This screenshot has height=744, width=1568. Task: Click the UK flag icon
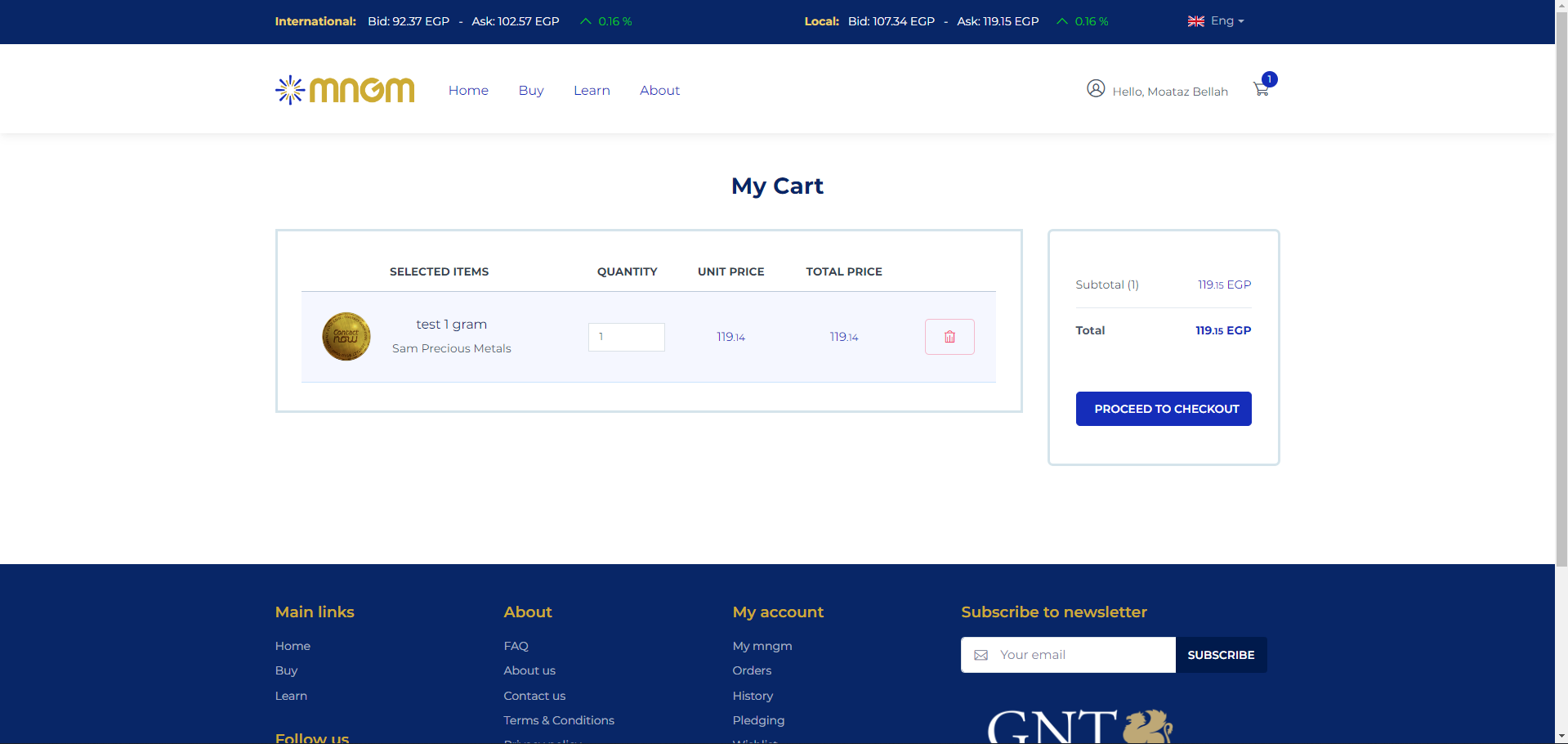(x=1195, y=21)
